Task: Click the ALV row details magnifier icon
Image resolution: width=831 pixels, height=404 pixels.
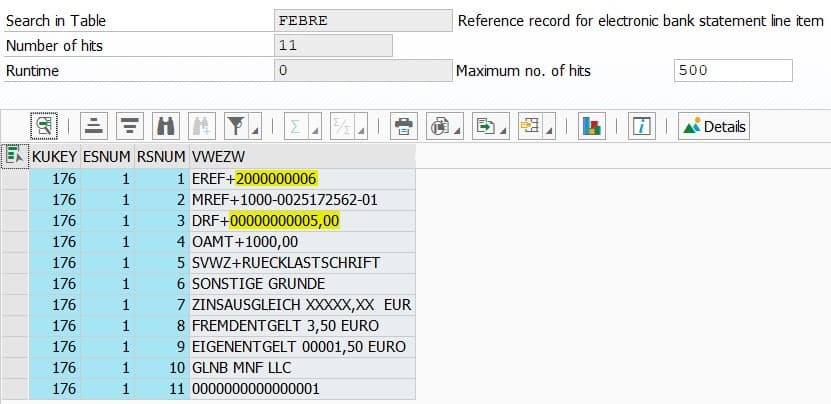Action: click(x=43, y=126)
